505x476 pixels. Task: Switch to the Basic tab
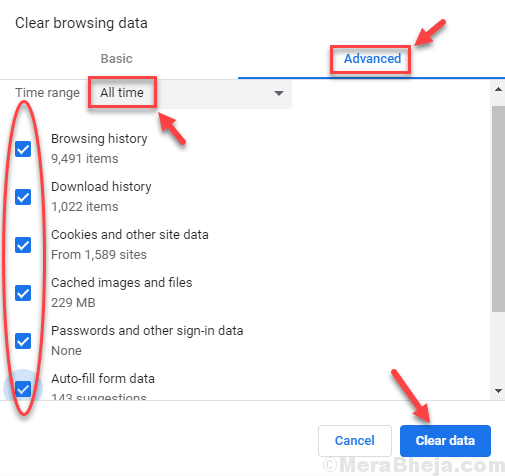(x=117, y=59)
